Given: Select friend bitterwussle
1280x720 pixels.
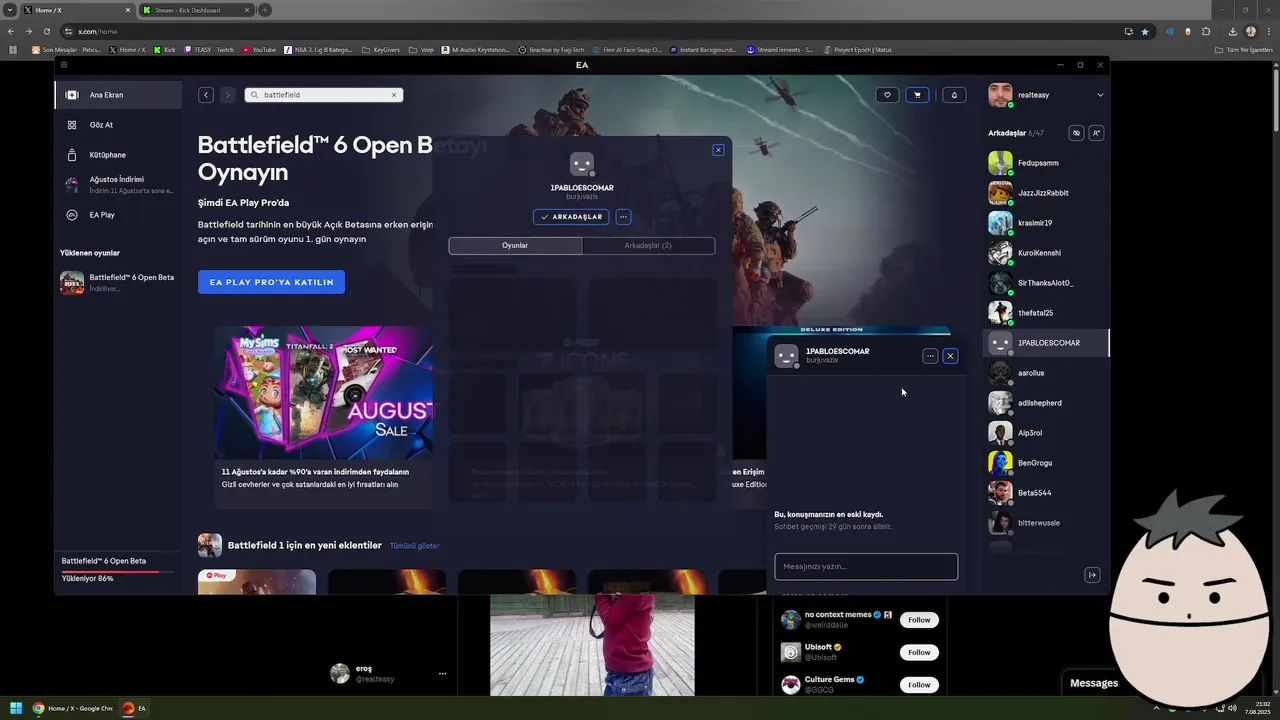Looking at the screenshot, I should [1045, 523].
